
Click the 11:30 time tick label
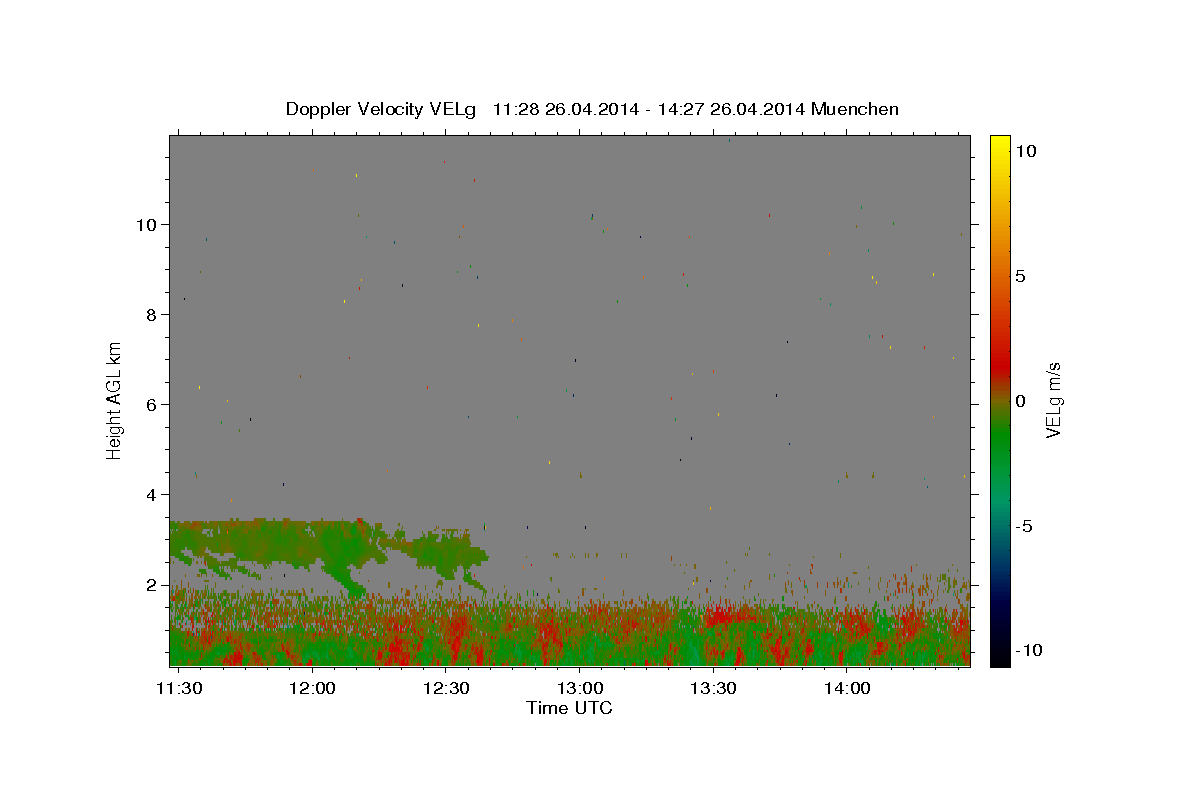[179, 688]
